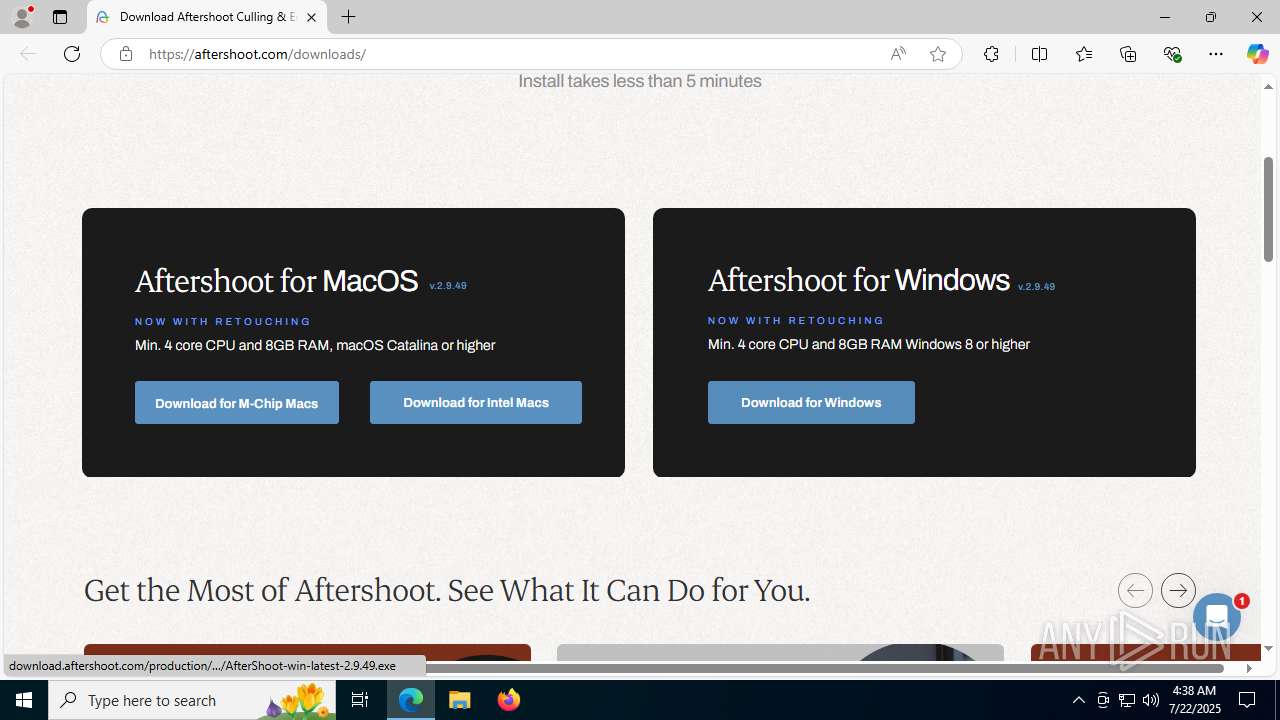The height and width of the screenshot is (720, 1280).
Task: Open Browser essentials icon
Action: 1172,54
